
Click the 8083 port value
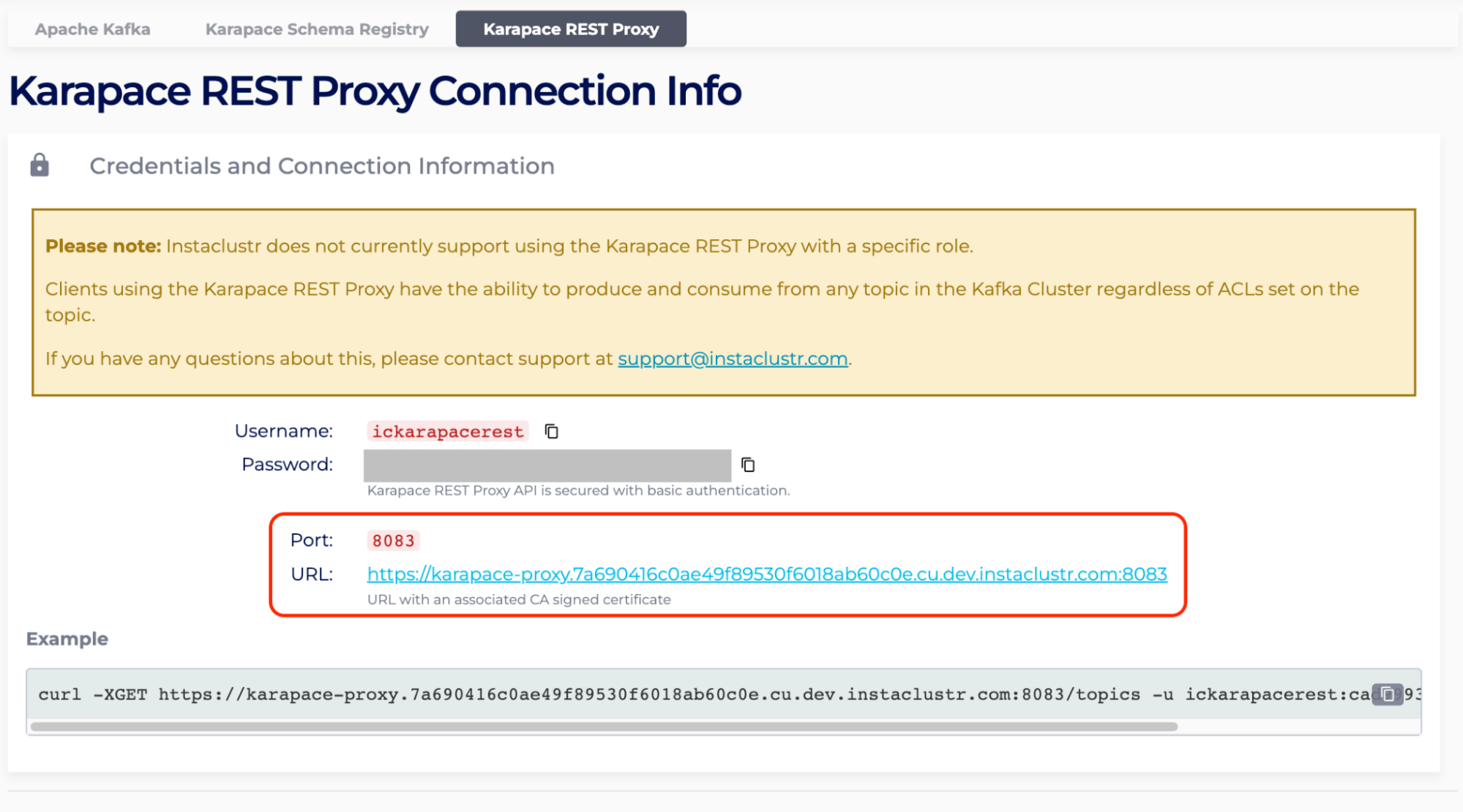pos(393,541)
